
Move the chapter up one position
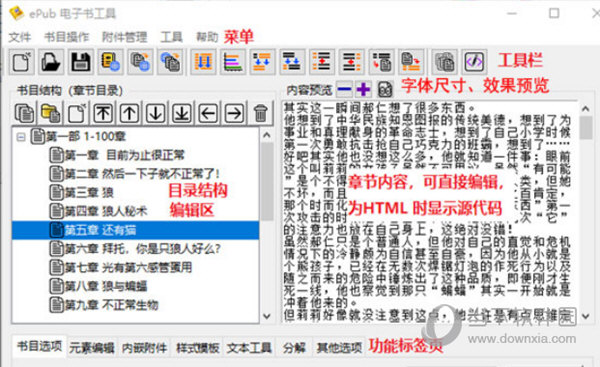(129, 113)
